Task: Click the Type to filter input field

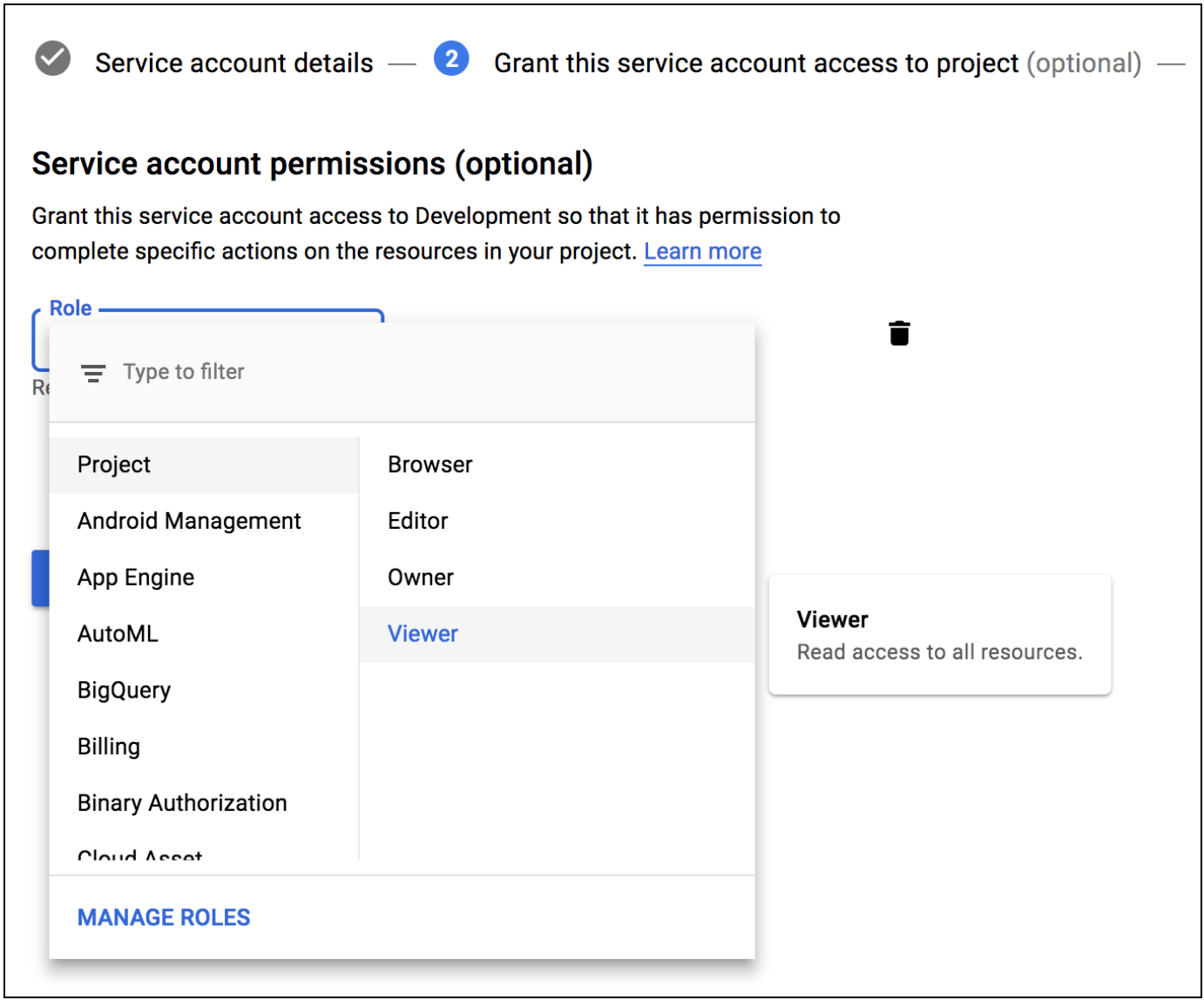Action: [x=261, y=372]
